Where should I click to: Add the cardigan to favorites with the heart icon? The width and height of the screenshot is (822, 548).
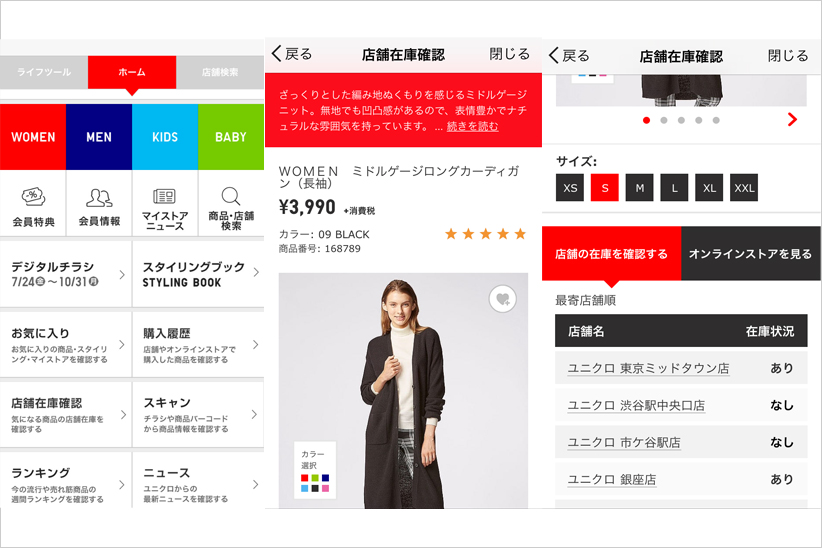pos(503,299)
